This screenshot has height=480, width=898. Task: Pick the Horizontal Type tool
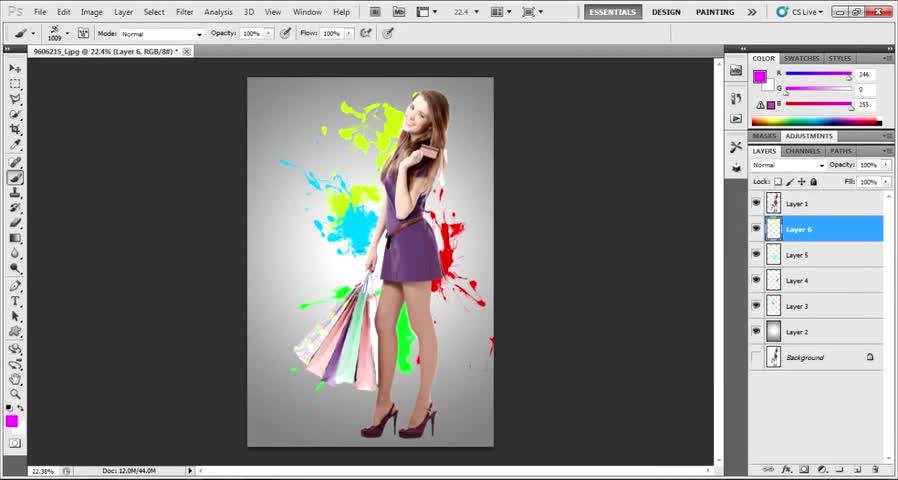click(15, 301)
